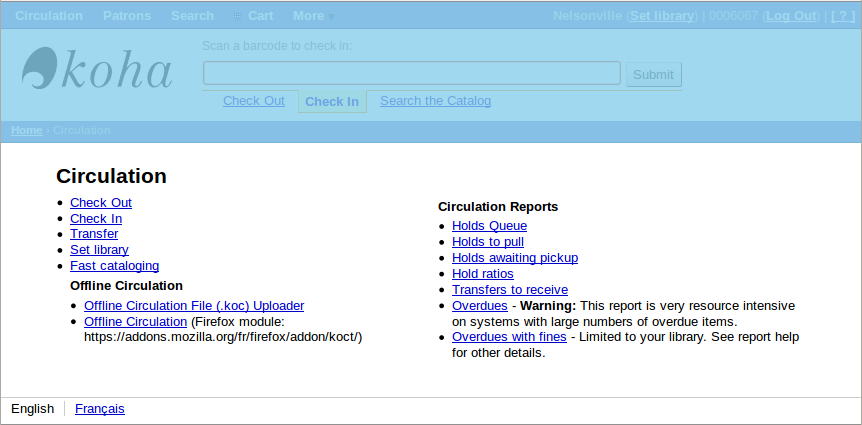
Task: Switch to the Check Out tab
Action: click(253, 101)
